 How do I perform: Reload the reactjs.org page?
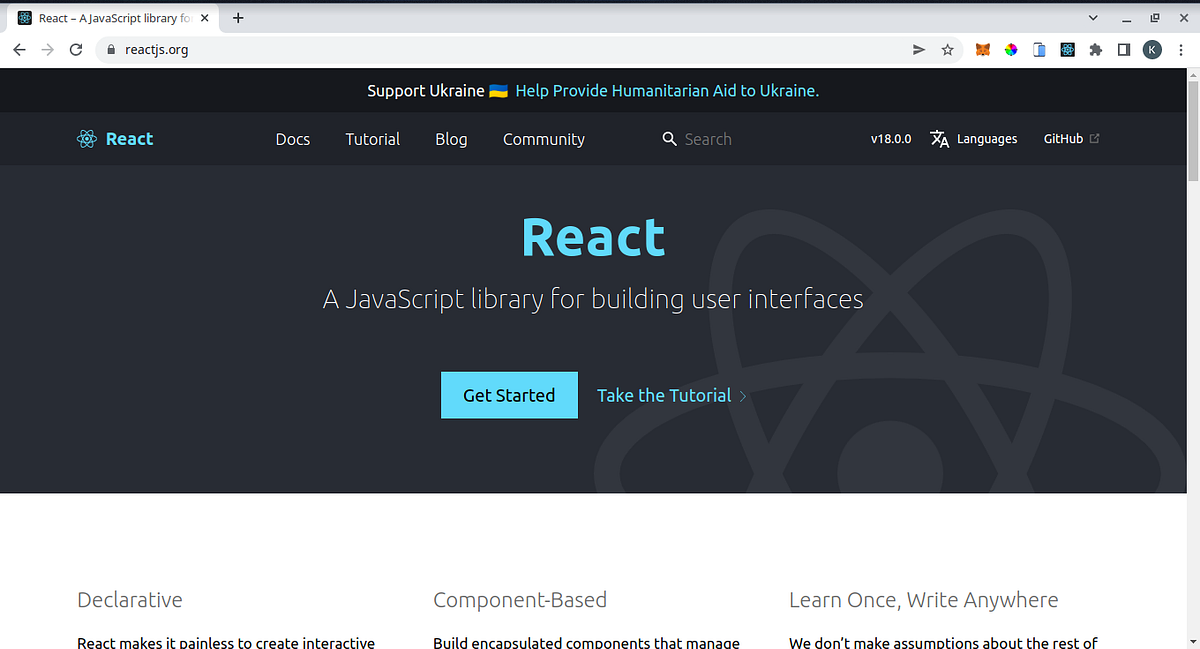76,50
